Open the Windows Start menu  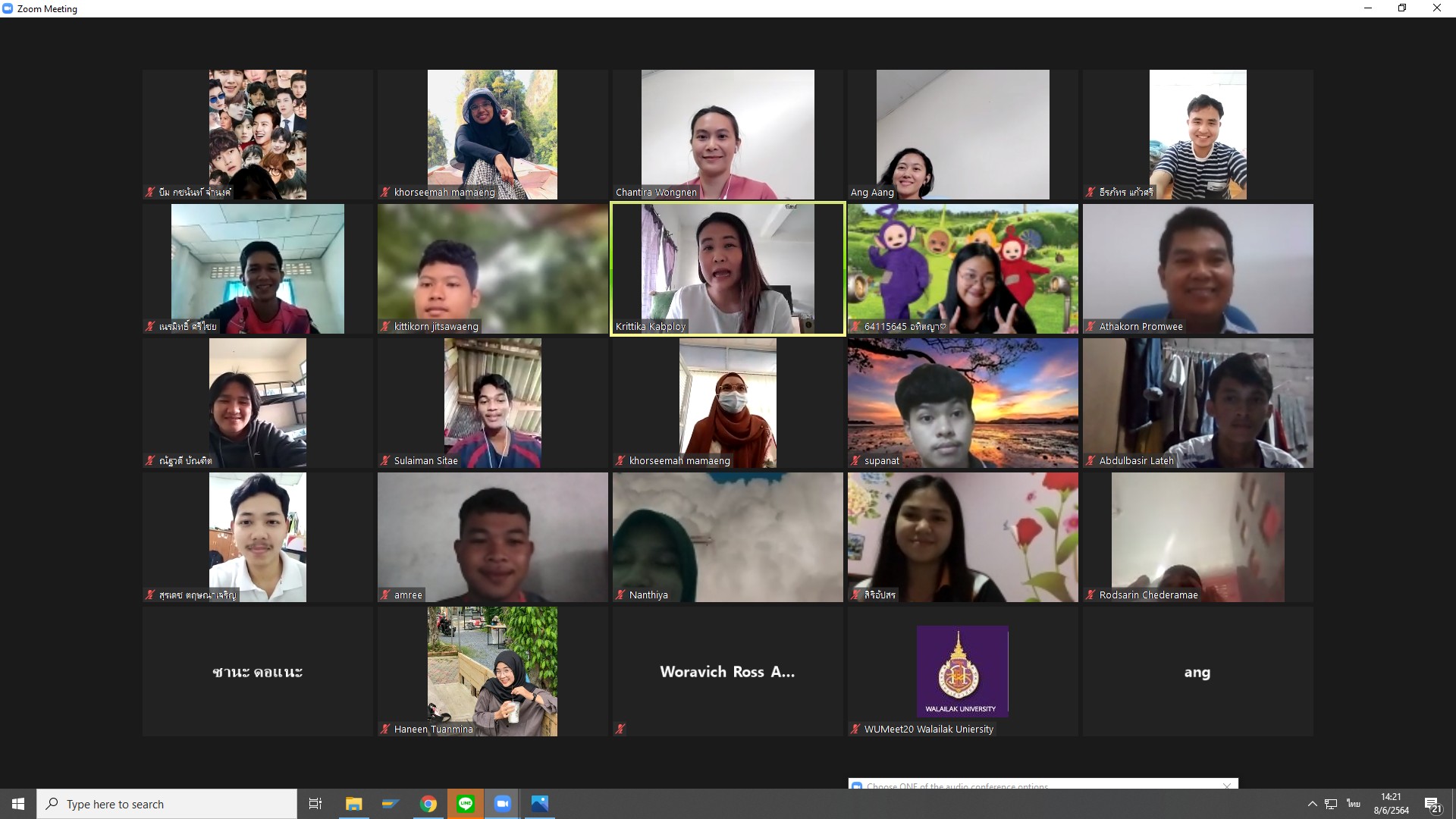18,804
